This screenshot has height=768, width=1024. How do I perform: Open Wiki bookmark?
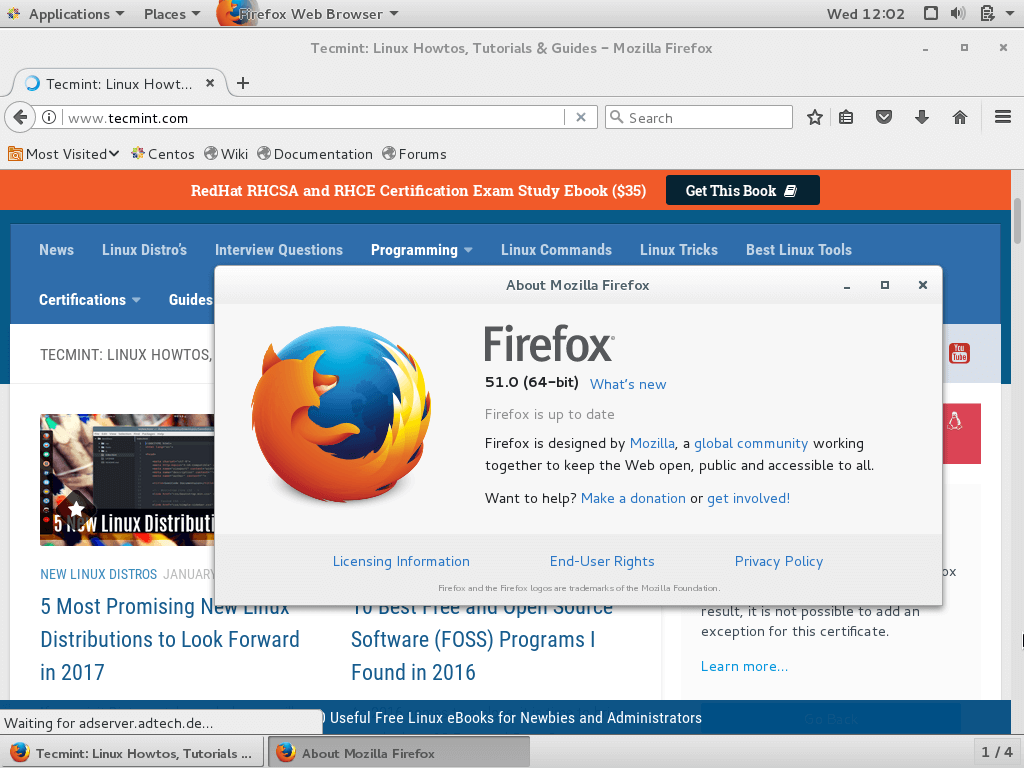(x=226, y=154)
